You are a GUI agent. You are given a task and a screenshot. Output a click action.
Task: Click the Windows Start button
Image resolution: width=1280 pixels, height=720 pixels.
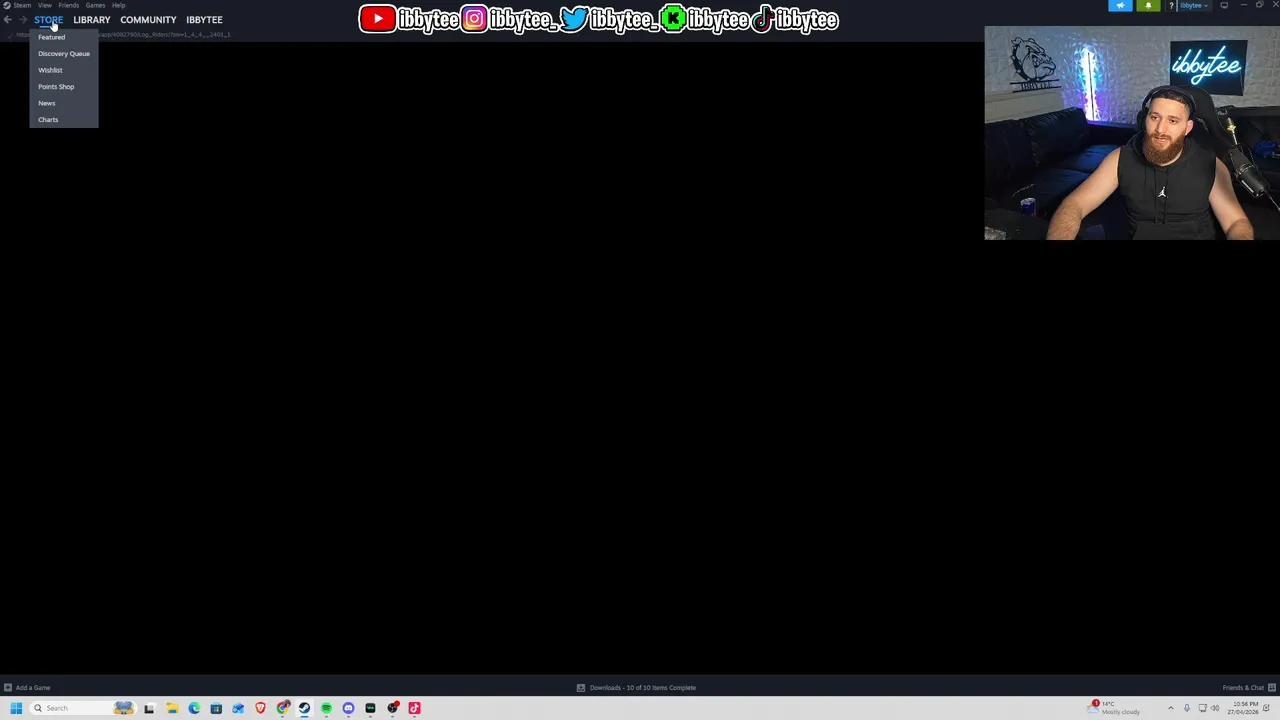click(x=16, y=708)
